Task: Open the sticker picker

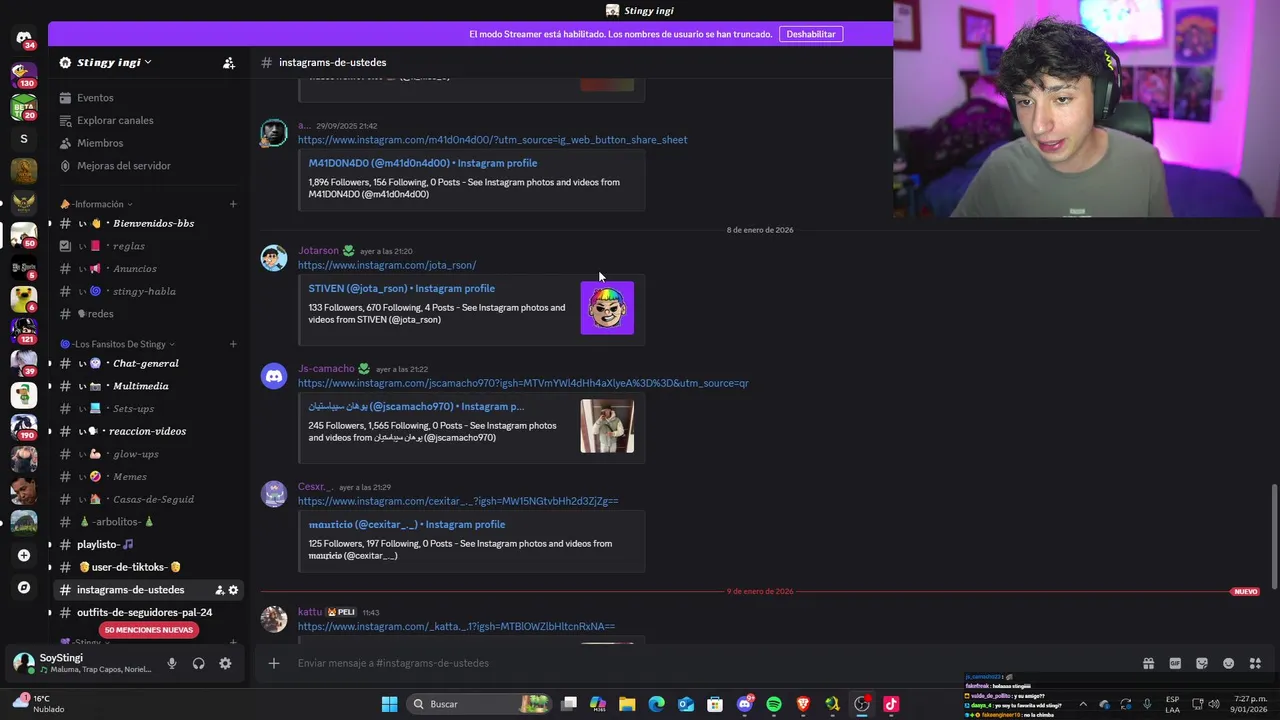Action: click(x=1202, y=663)
